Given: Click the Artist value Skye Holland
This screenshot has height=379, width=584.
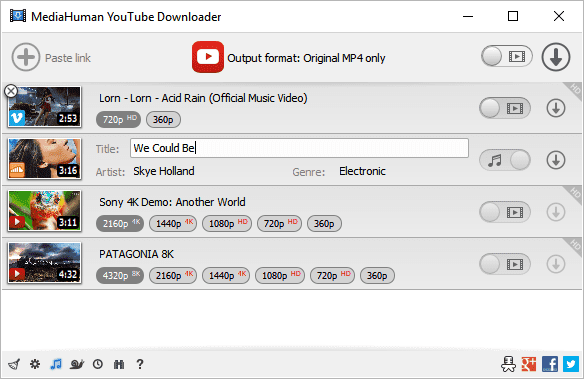Looking at the screenshot, I should pos(164,171).
